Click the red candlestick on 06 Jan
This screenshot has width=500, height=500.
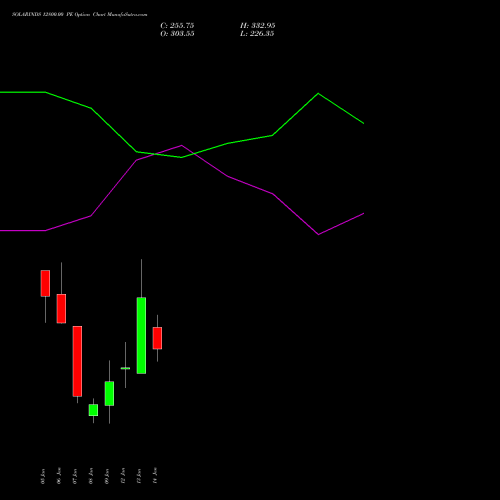(x=61, y=309)
